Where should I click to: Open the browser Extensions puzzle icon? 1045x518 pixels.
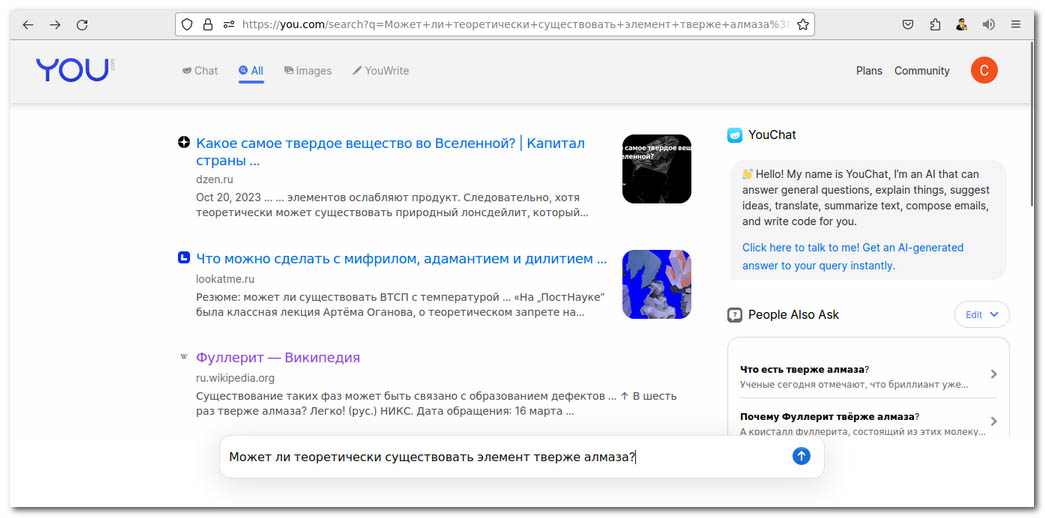[935, 25]
